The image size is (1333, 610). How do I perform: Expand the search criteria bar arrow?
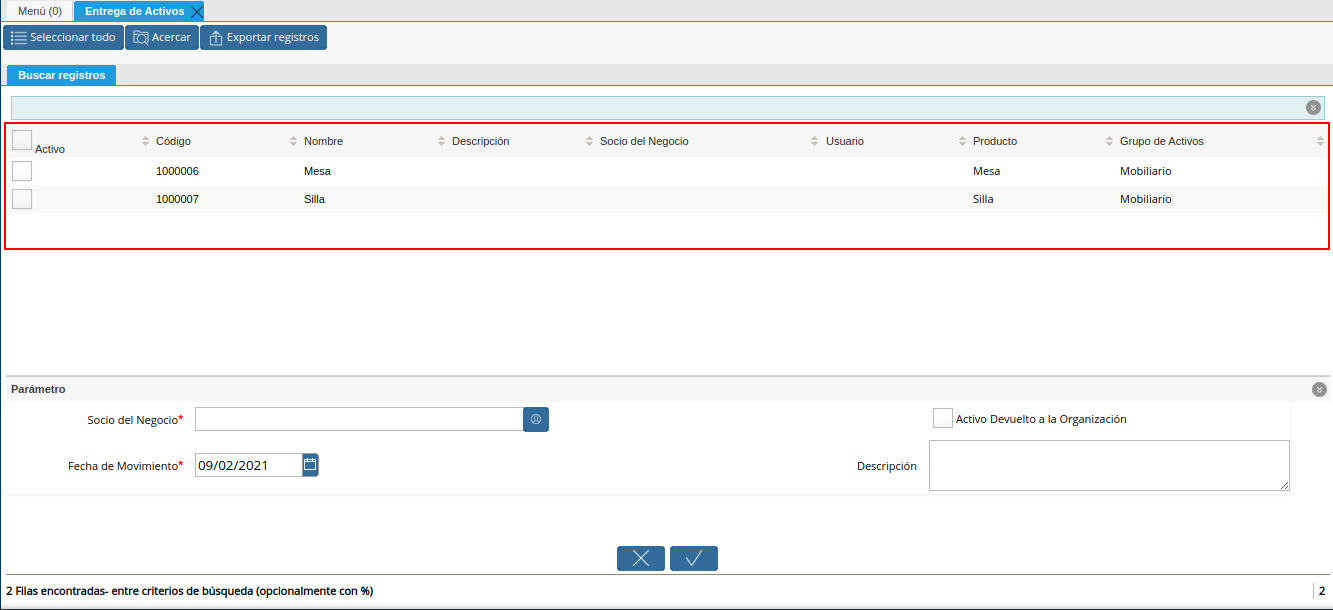pos(1313,107)
